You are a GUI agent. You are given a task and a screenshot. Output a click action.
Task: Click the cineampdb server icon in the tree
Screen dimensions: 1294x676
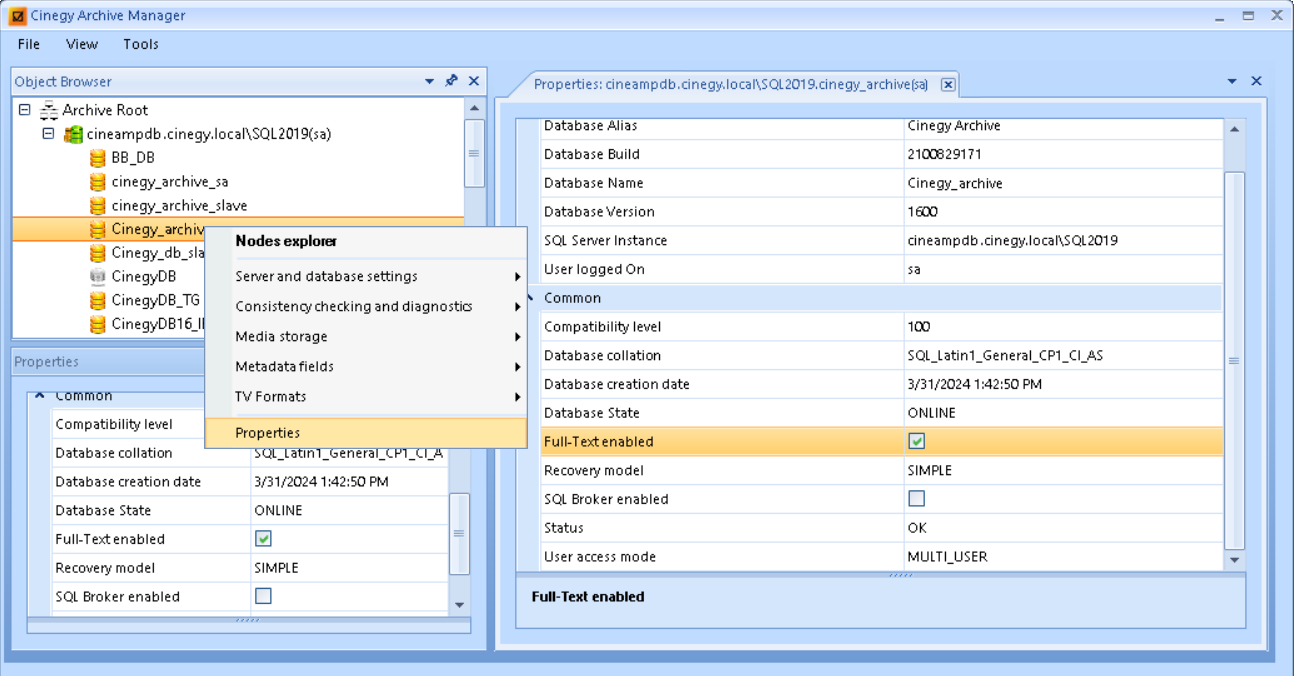(x=73, y=134)
